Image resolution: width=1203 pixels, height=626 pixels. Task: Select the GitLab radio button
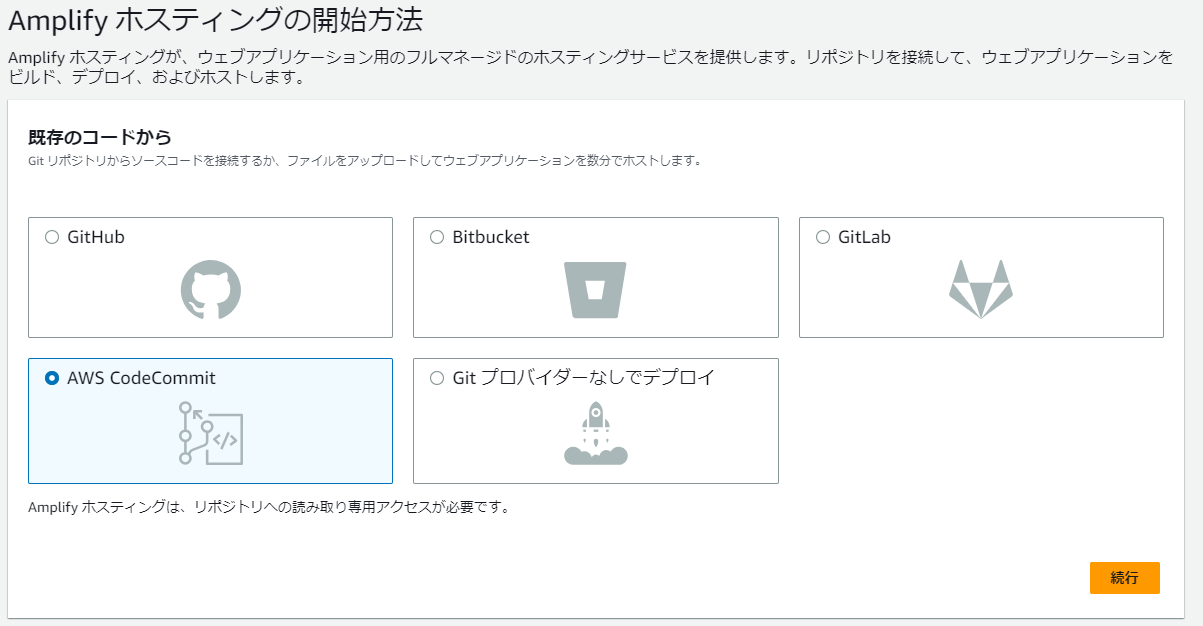pos(821,236)
